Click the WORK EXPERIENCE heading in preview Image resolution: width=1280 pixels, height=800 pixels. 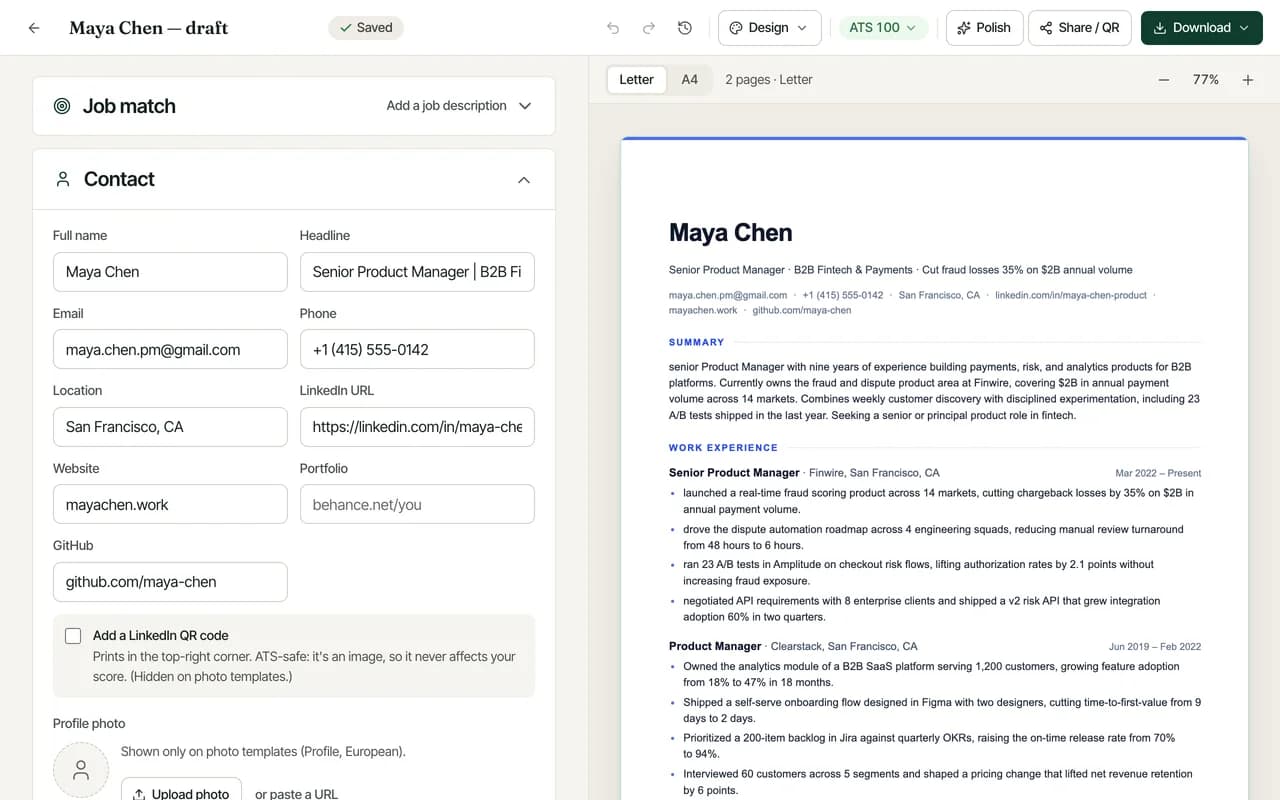click(x=723, y=448)
